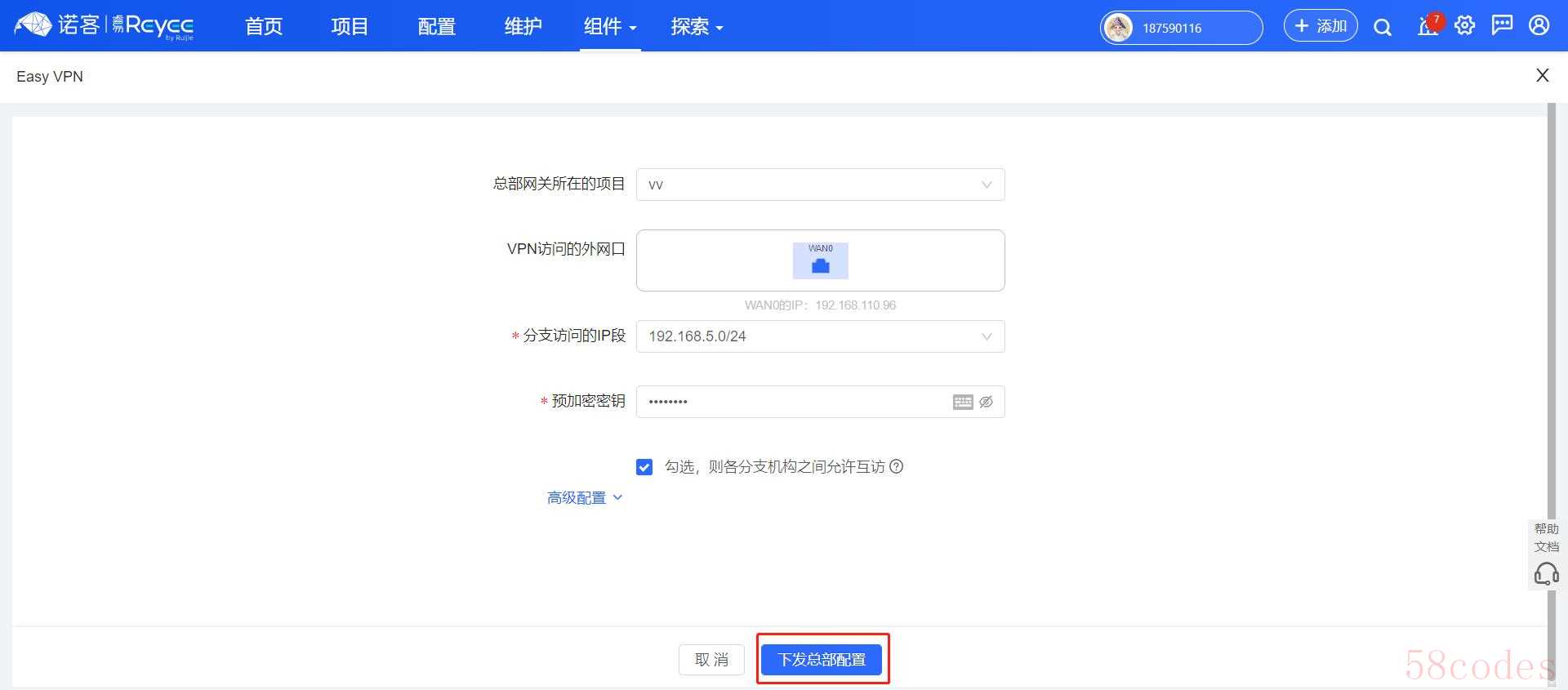Viewport: 1568px width, 690px height.
Task: Click the help question mark beside checkbox
Action: tap(896, 467)
